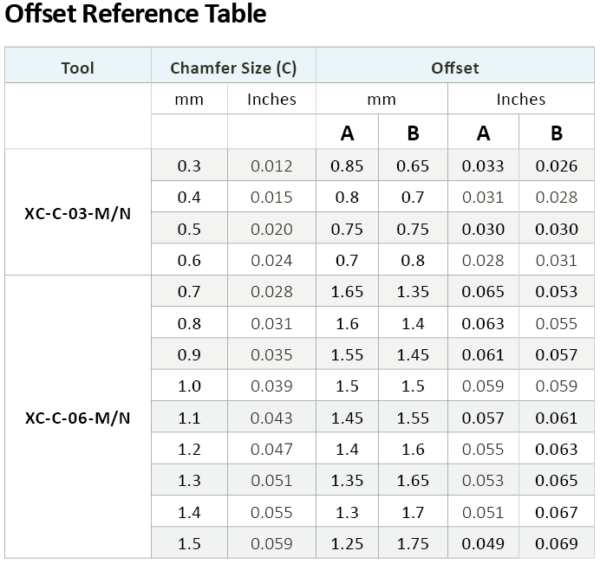
Task: Click the XC-C-03-M/N tool cell
Action: [x=78, y=213]
